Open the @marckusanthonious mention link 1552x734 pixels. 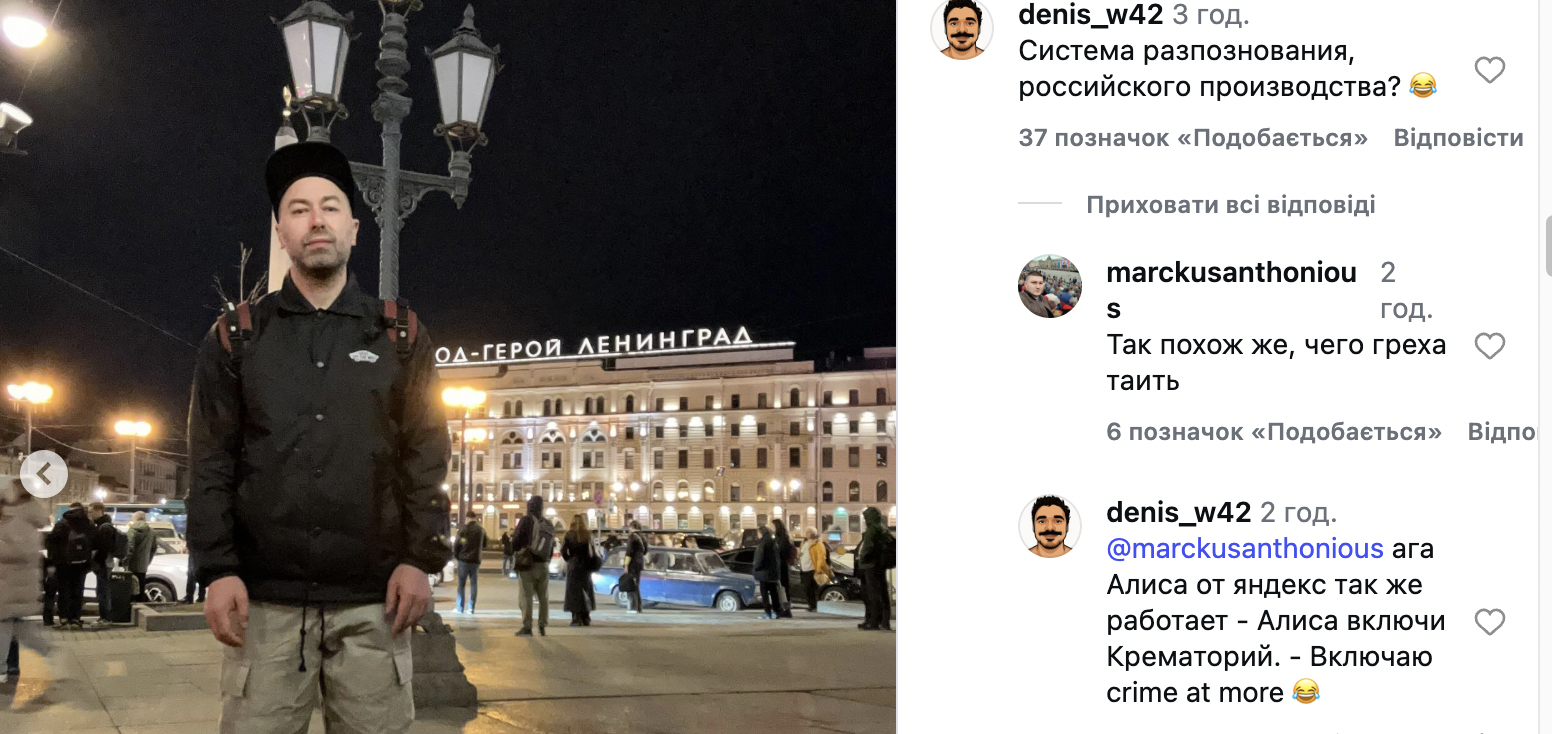[x=1245, y=549]
